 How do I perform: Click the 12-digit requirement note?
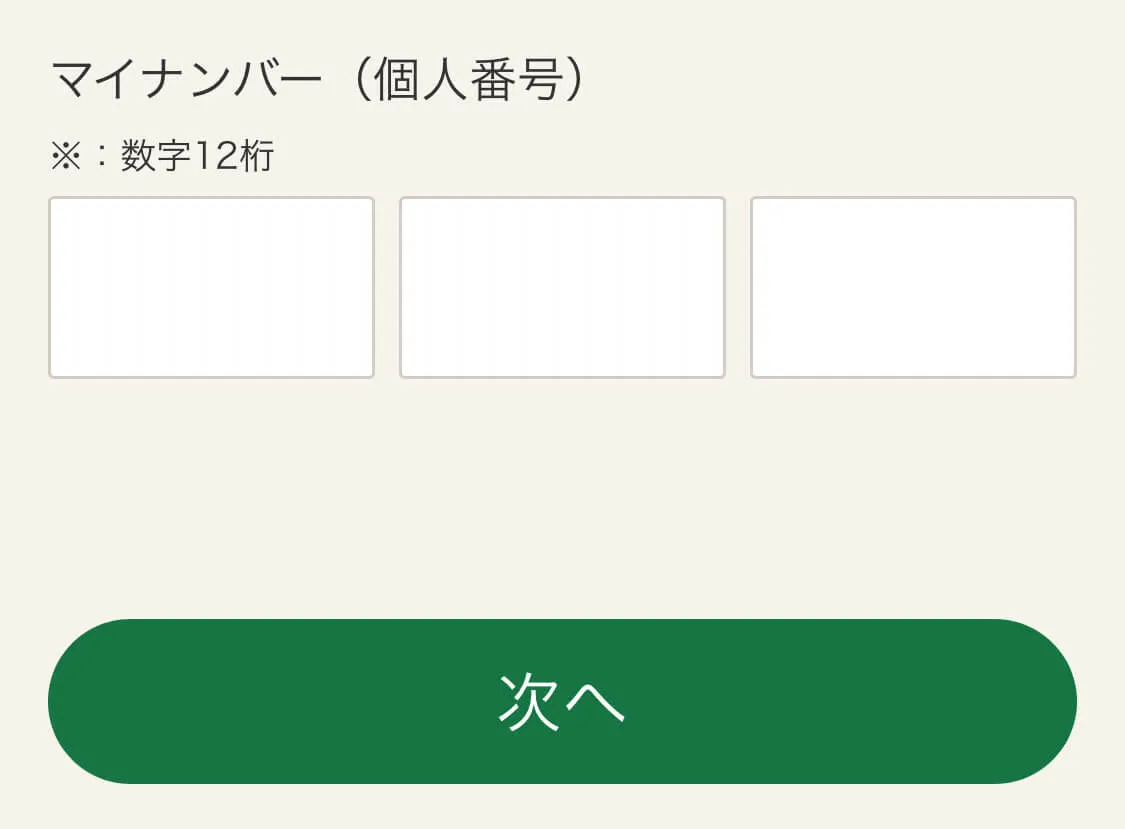click(160, 153)
